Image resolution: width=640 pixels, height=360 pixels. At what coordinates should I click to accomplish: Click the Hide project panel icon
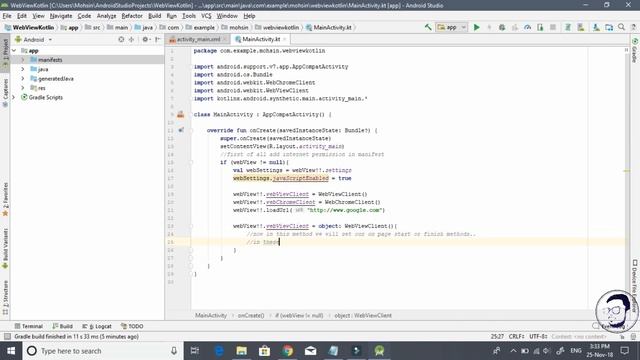tap(158, 40)
